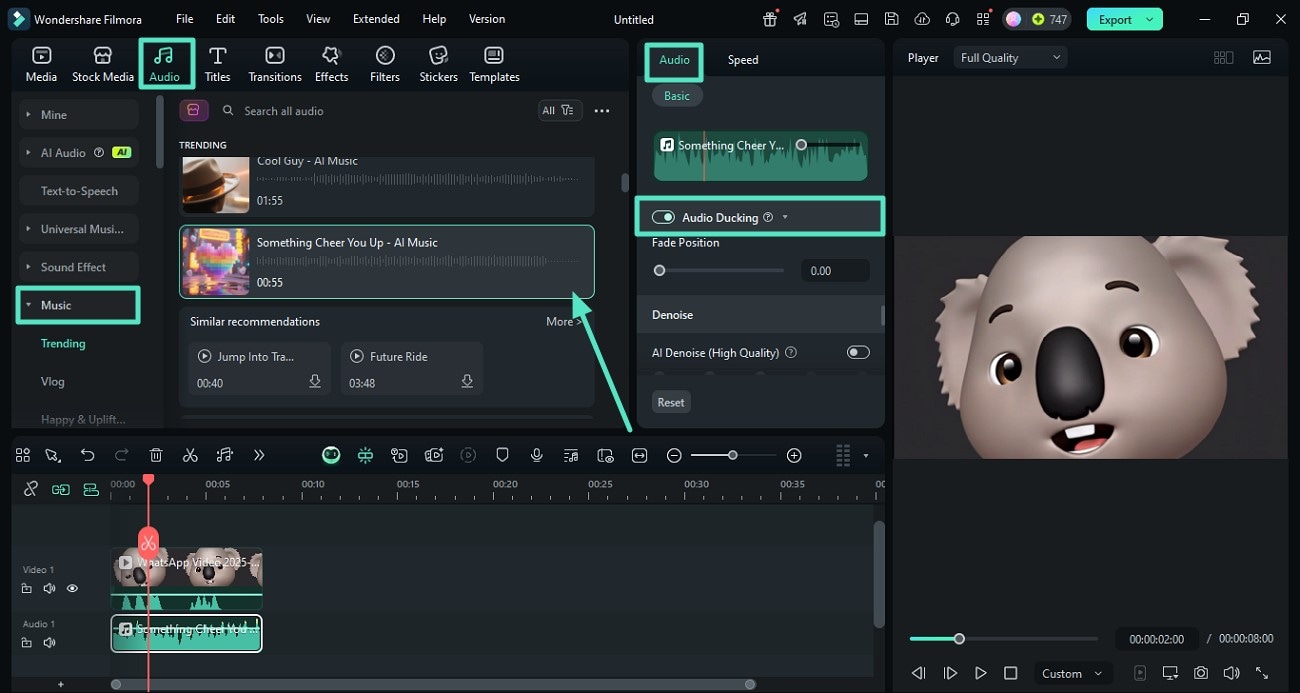Open the Full Quality dropdown in player
This screenshot has width=1300, height=693.
1010,58
